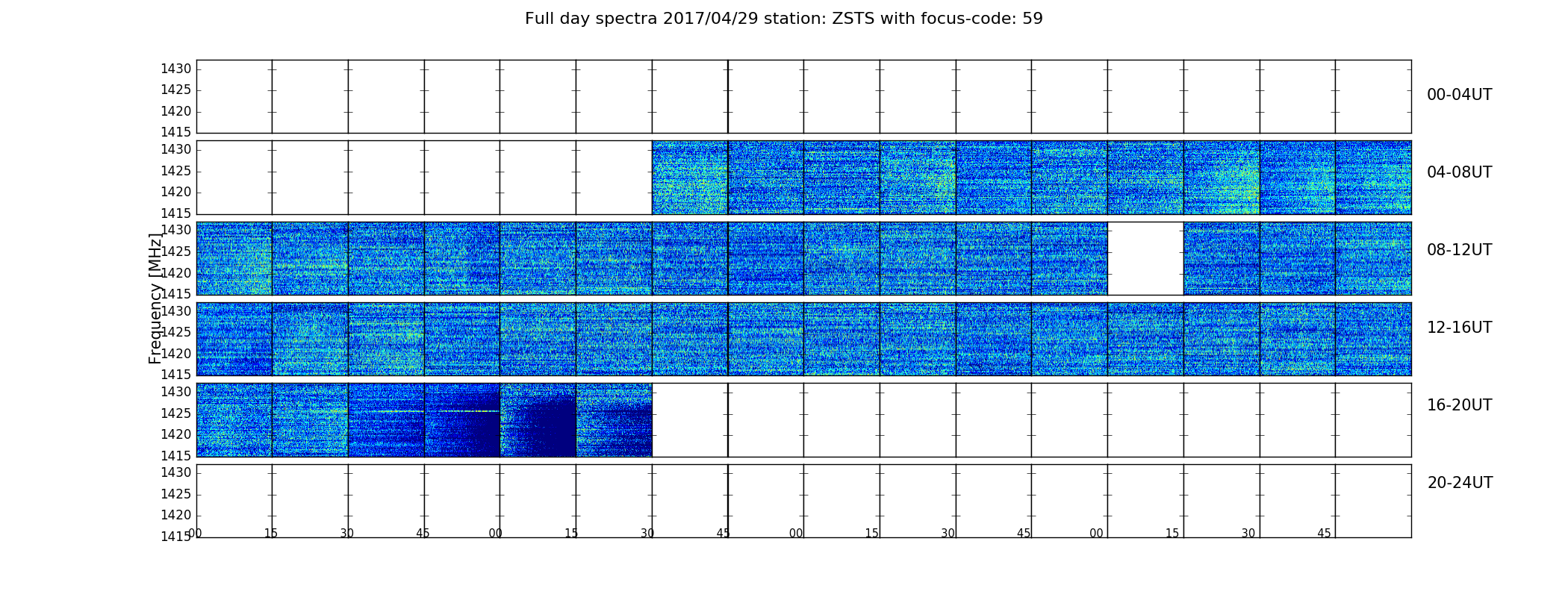Click the Frequency [MHz] axis label

click(155, 298)
